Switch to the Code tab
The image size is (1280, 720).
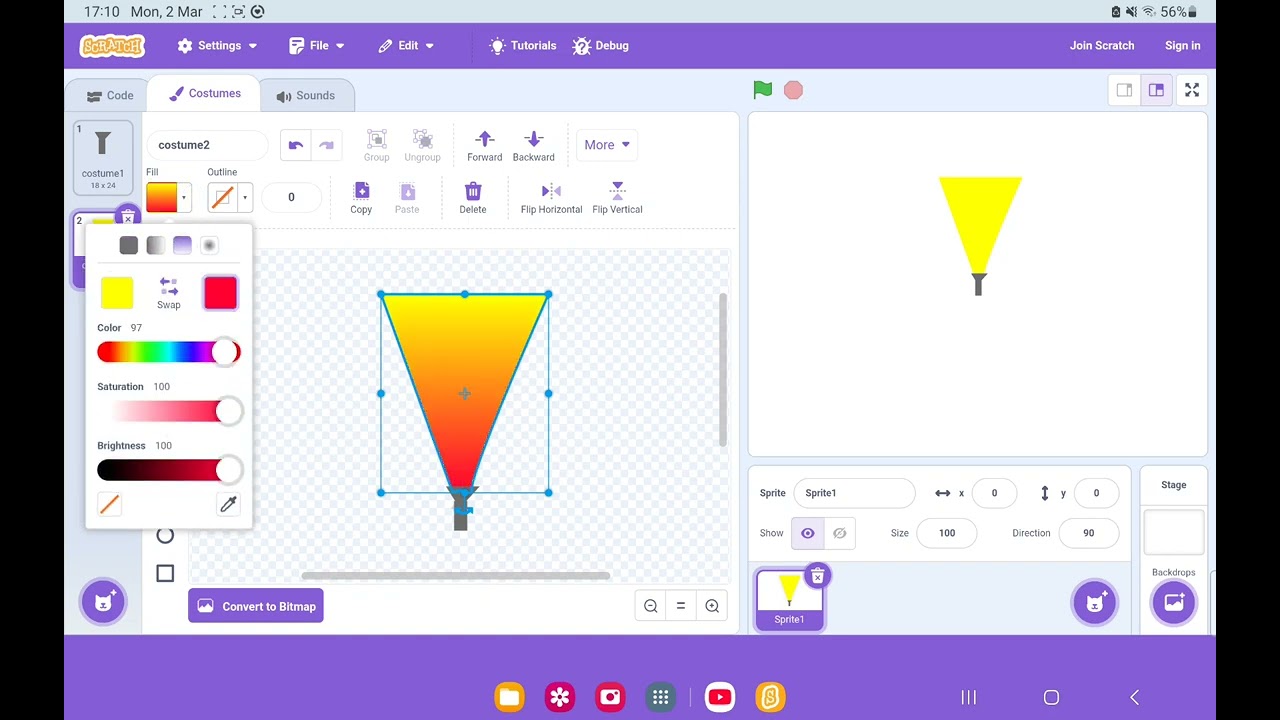(x=109, y=96)
